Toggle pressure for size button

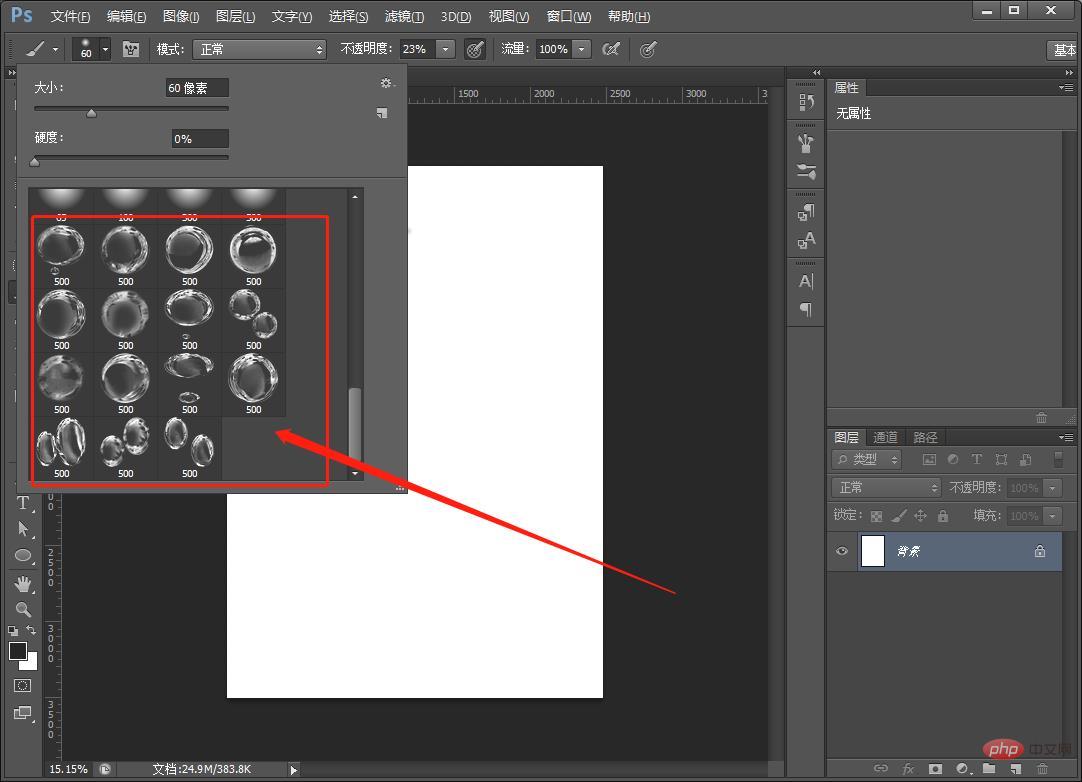pos(647,49)
